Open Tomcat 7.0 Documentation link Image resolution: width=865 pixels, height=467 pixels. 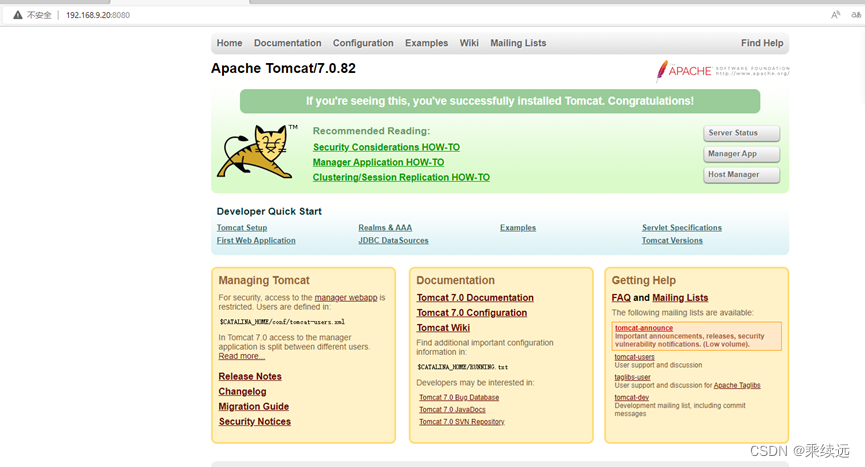pos(475,298)
